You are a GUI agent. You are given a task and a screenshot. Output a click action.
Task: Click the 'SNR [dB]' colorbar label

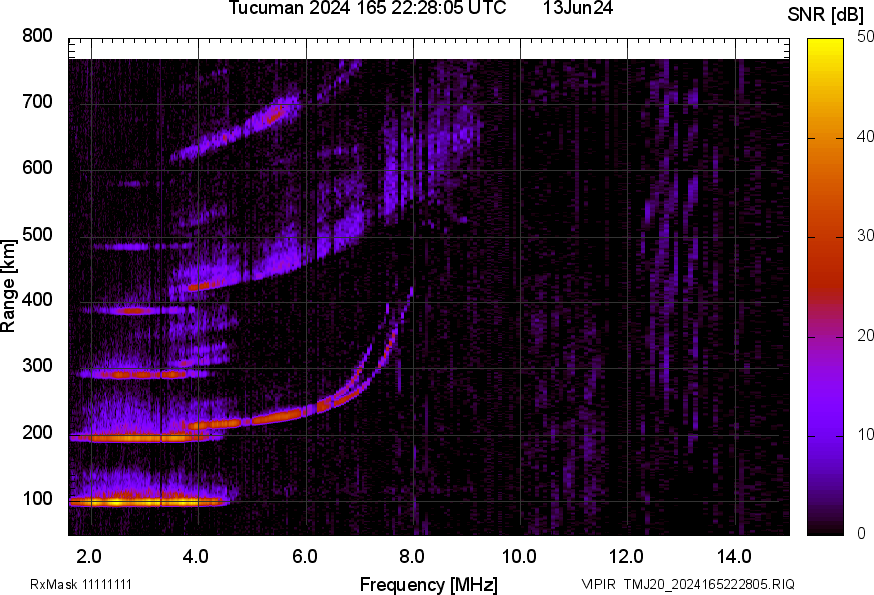click(826, 15)
